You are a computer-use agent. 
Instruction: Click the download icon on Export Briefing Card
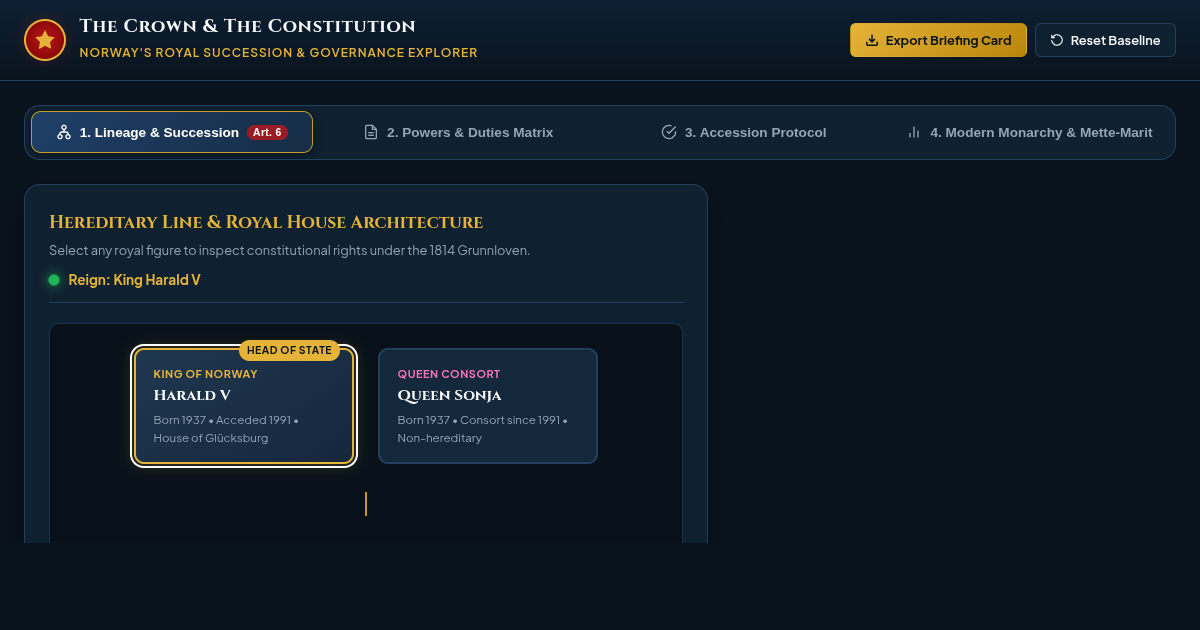(872, 40)
